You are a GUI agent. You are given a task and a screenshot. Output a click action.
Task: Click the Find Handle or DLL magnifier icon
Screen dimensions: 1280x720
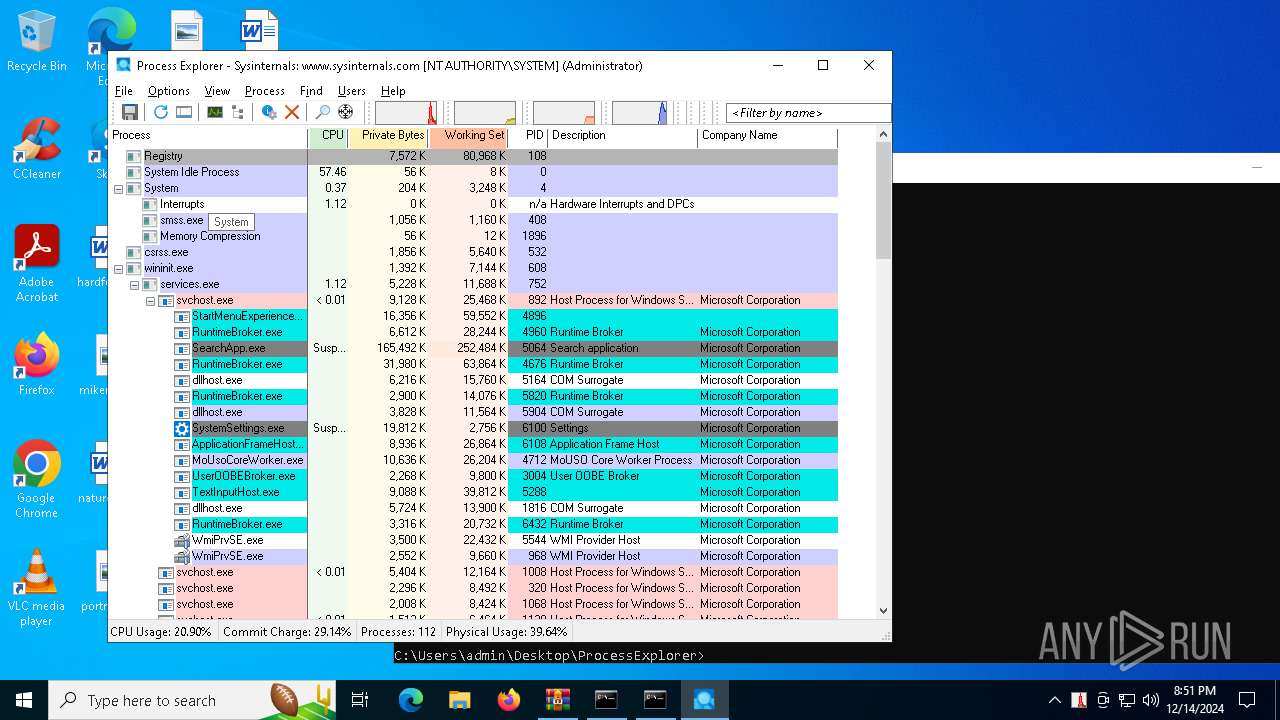pos(322,112)
